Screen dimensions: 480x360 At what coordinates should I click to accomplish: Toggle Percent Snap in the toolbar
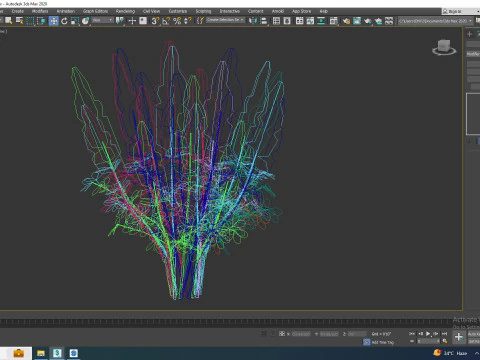(x=177, y=21)
